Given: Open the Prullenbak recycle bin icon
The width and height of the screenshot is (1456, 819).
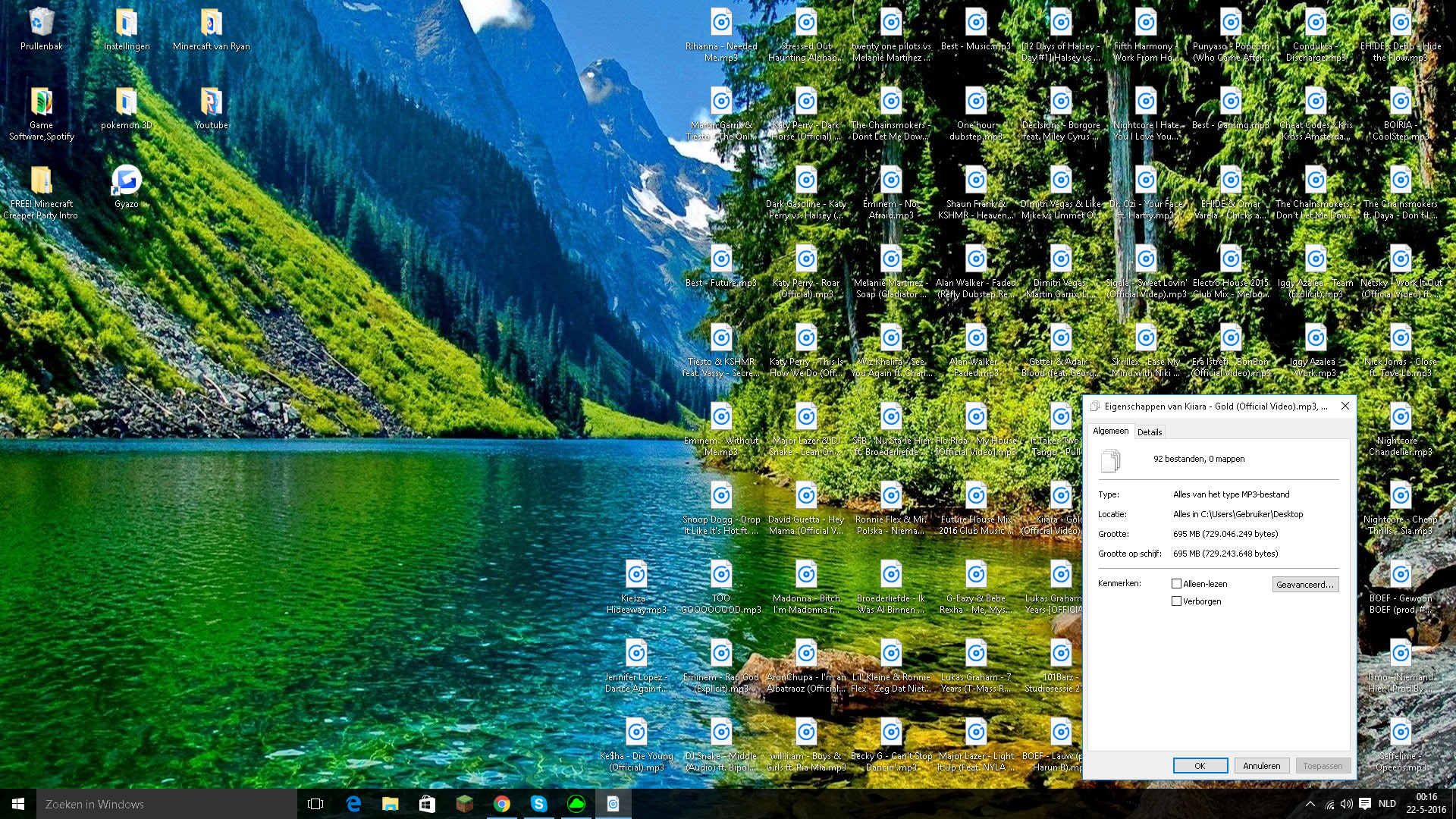Looking at the screenshot, I should (42, 30).
